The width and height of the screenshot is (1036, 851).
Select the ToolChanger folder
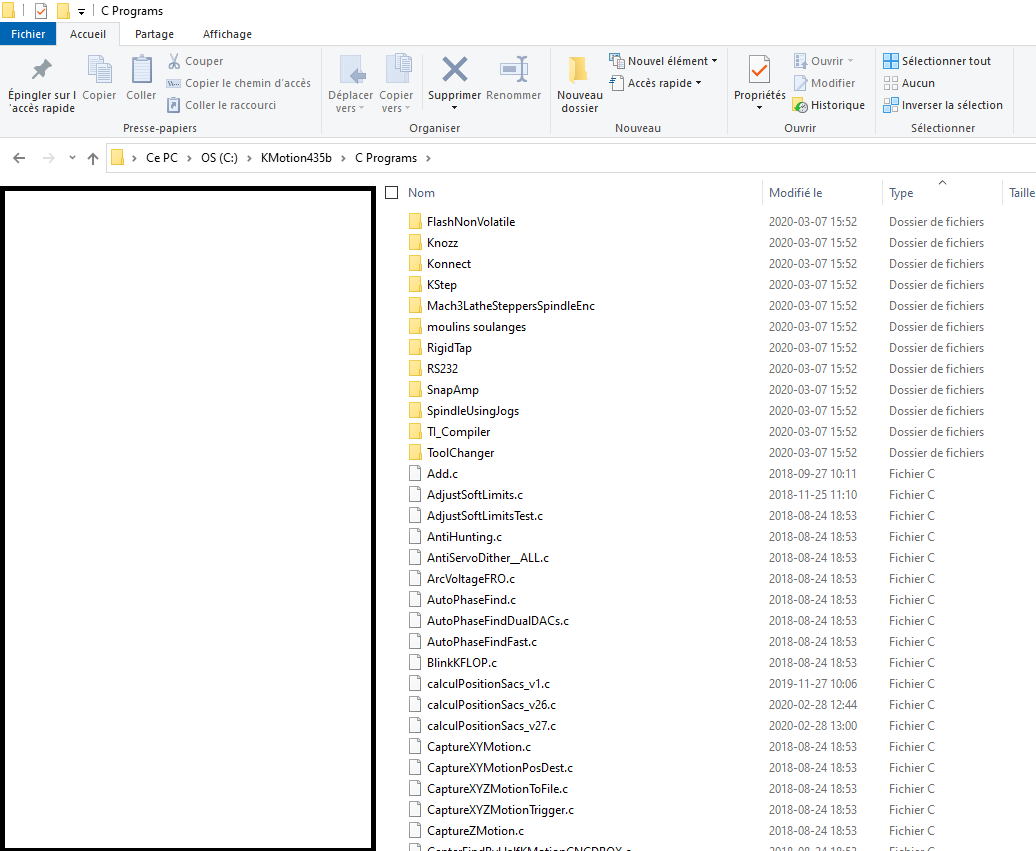(460, 453)
